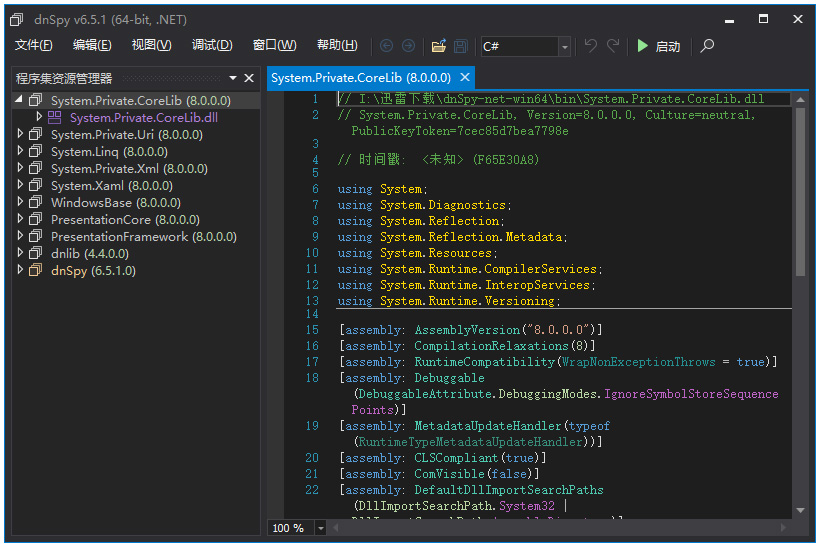Select PresentationFramework (8.0.0.0) in tree
This screenshot has width=820, height=546.
[x=143, y=236]
